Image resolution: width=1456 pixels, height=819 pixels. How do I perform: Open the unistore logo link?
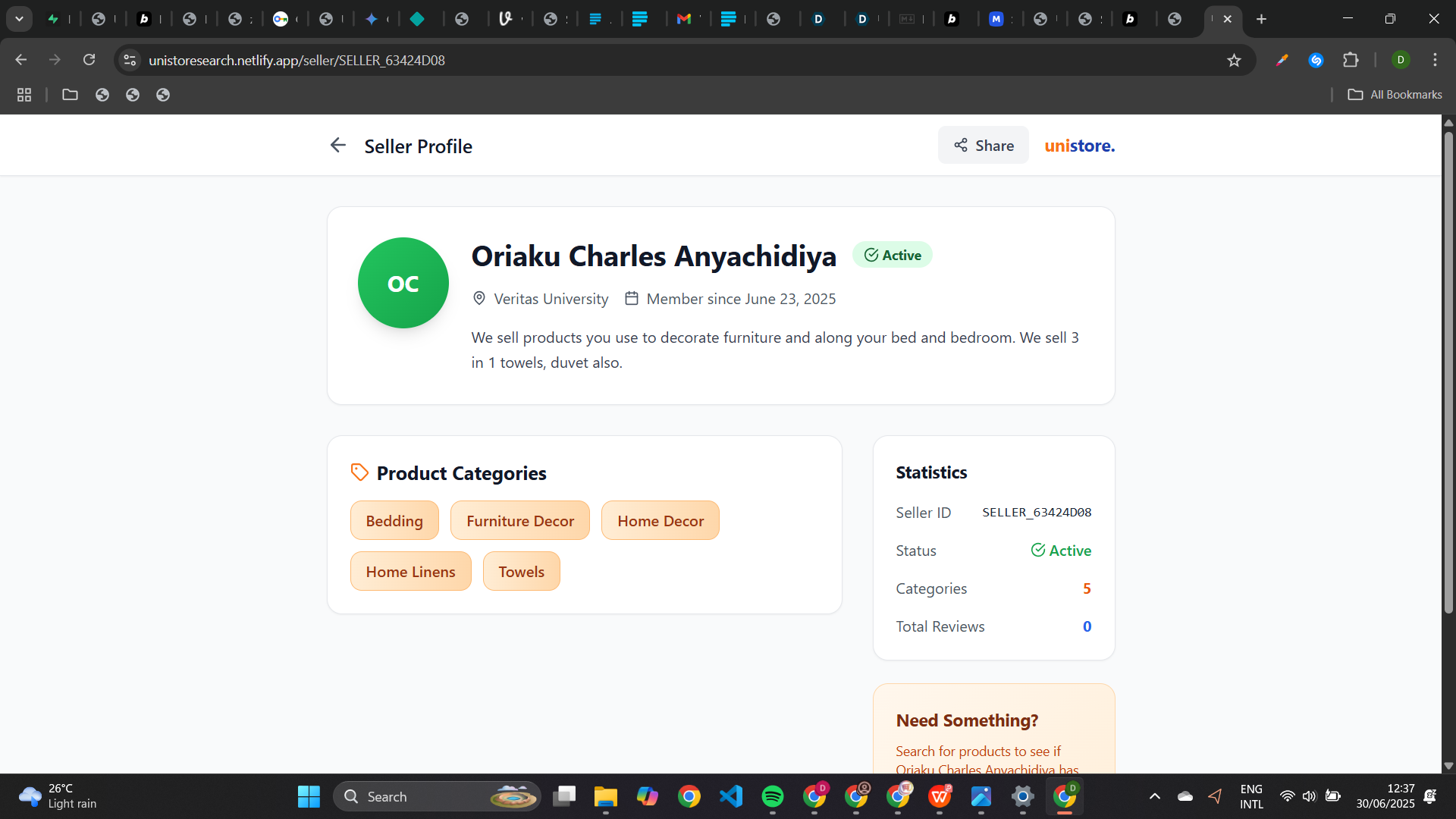click(1079, 146)
